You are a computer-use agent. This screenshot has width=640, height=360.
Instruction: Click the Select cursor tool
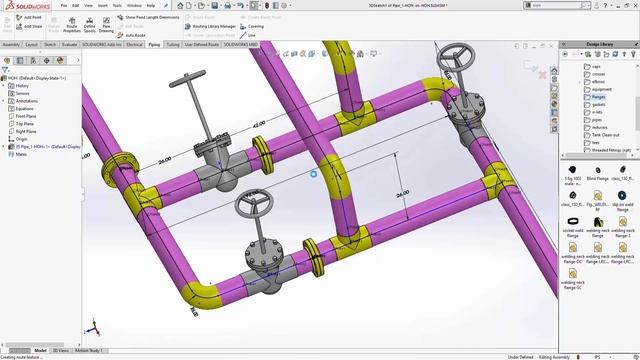pos(254,5)
